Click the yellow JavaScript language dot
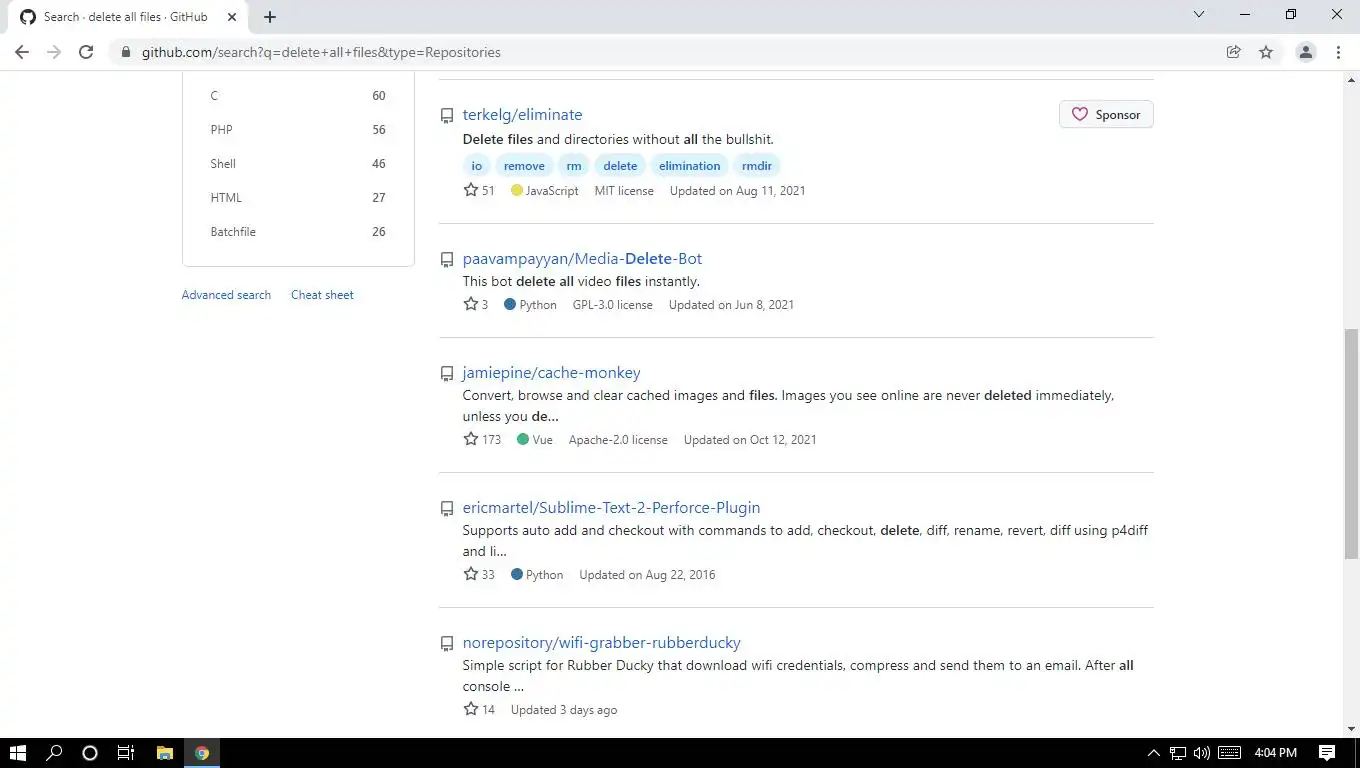Viewport: 1360px width, 768px height. 517,190
